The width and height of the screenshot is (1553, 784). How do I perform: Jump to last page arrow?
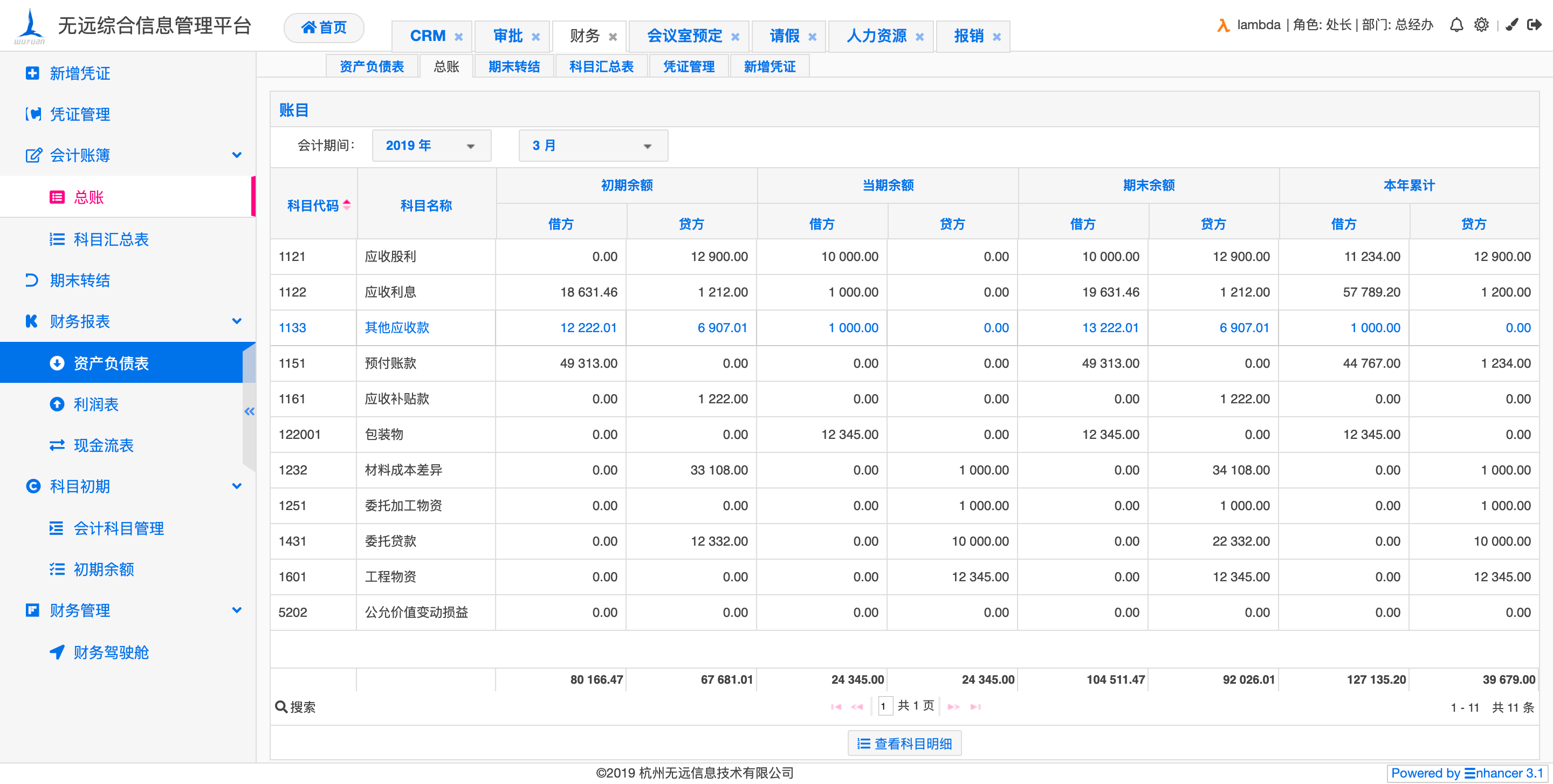(975, 706)
